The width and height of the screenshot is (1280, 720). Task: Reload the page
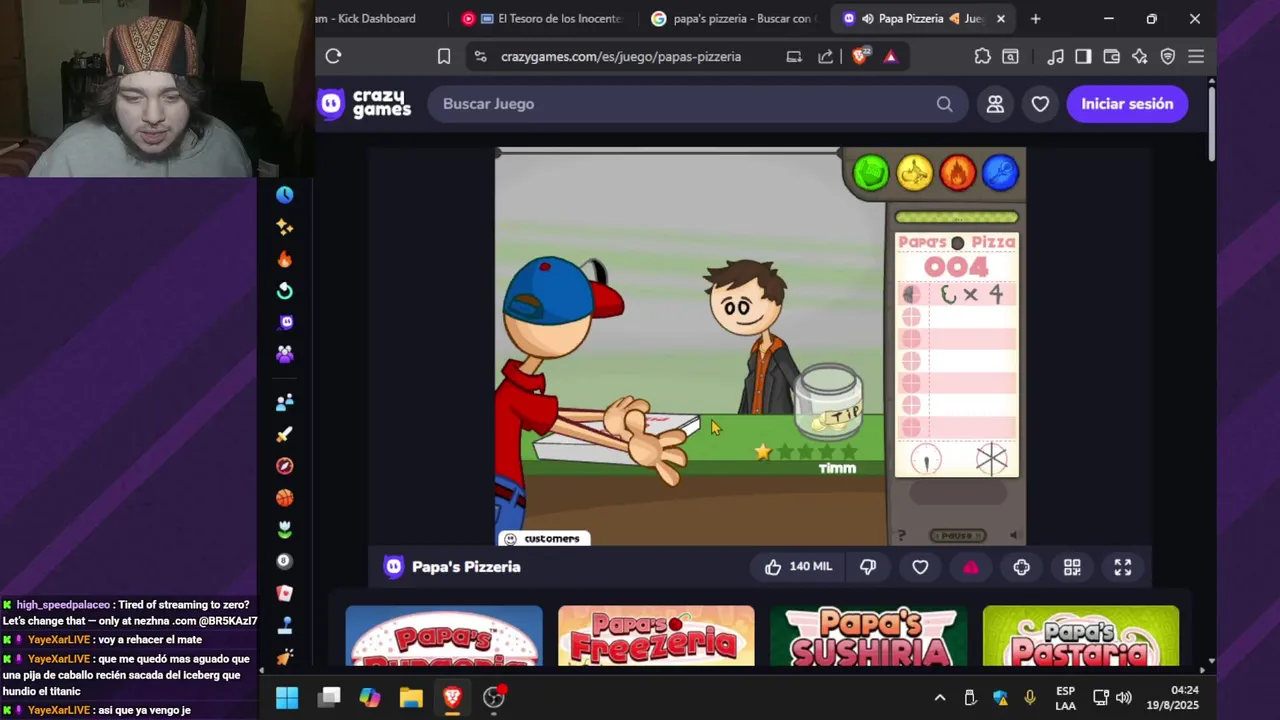coord(333,57)
